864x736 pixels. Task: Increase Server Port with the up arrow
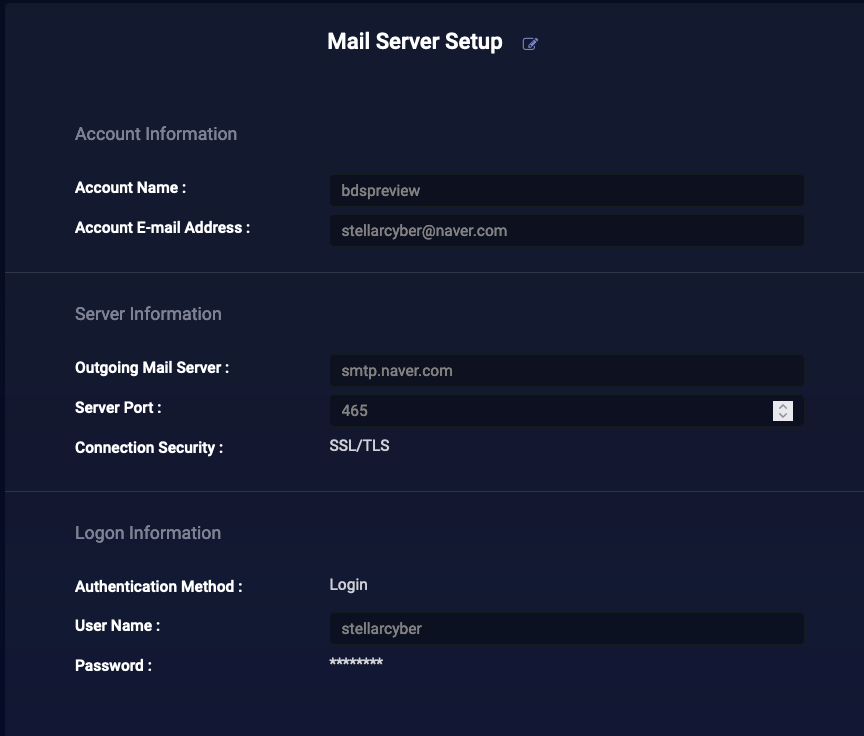click(782, 406)
